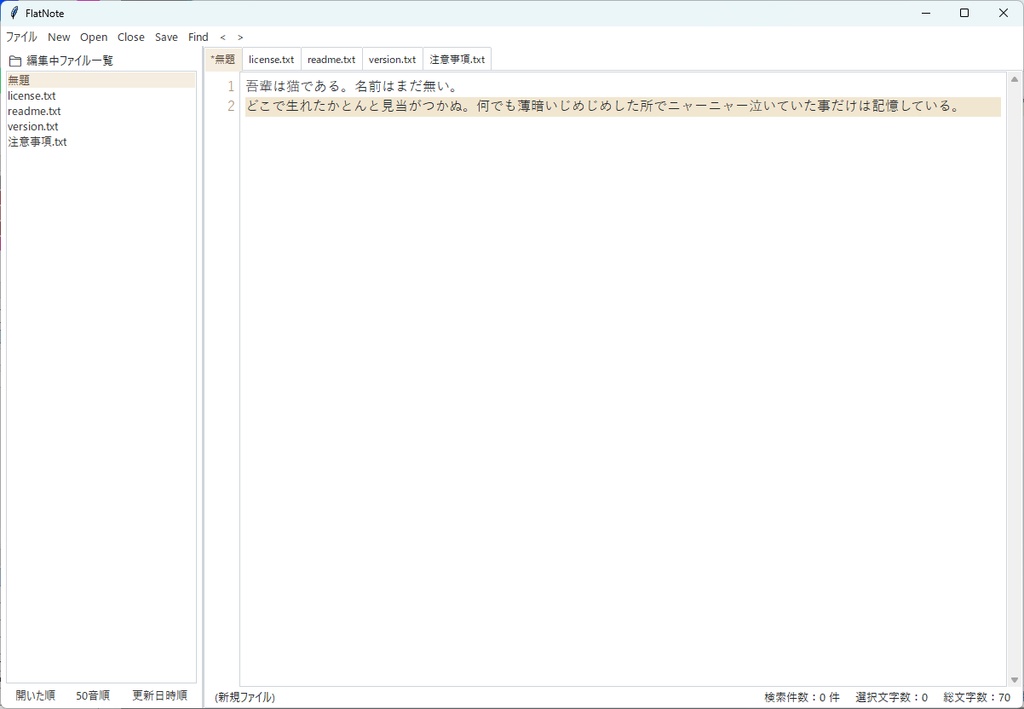Switch to the *無題 tab
The width and height of the screenshot is (1024, 709).
[x=223, y=59]
